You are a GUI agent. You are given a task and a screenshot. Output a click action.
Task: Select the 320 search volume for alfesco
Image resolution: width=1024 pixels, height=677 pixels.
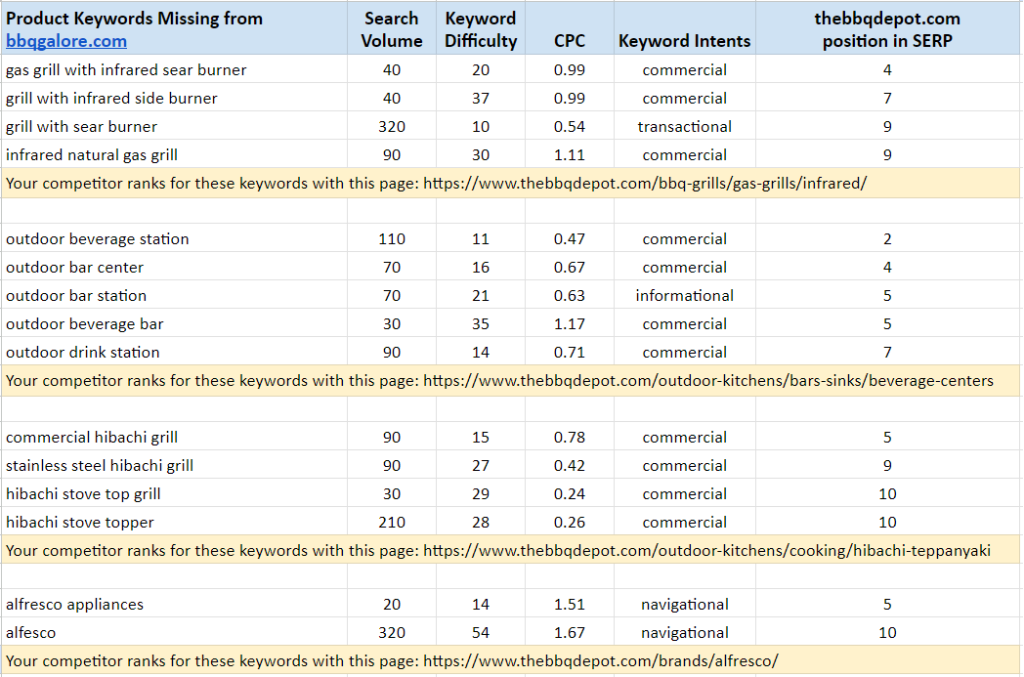tap(391, 632)
